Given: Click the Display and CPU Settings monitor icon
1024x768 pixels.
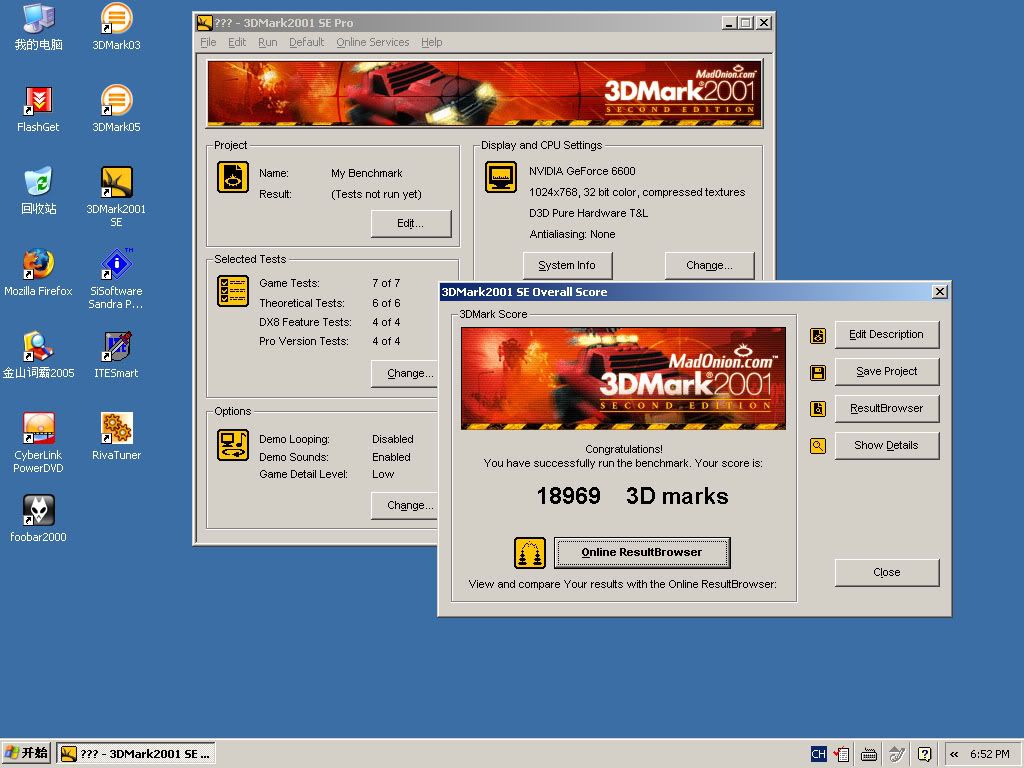Looking at the screenshot, I should click(x=501, y=177).
